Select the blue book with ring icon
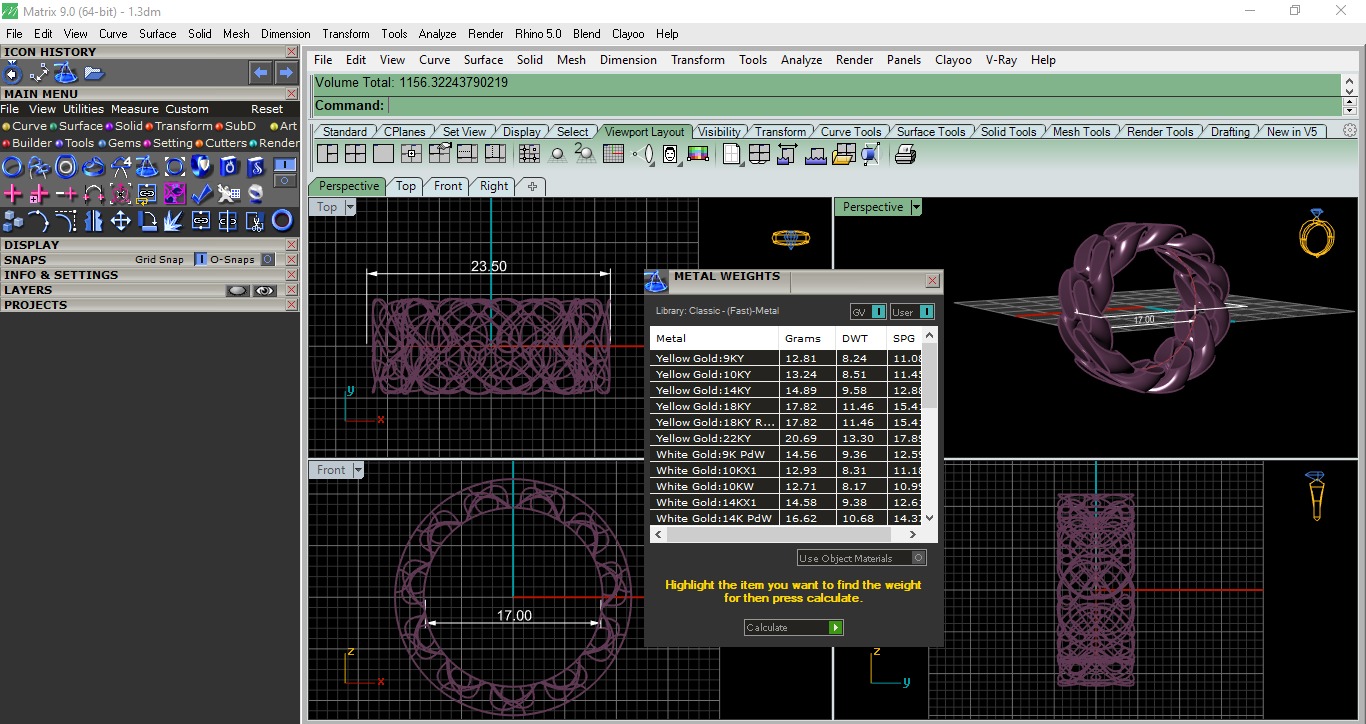This screenshot has height=724, width=1366. coord(228,166)
